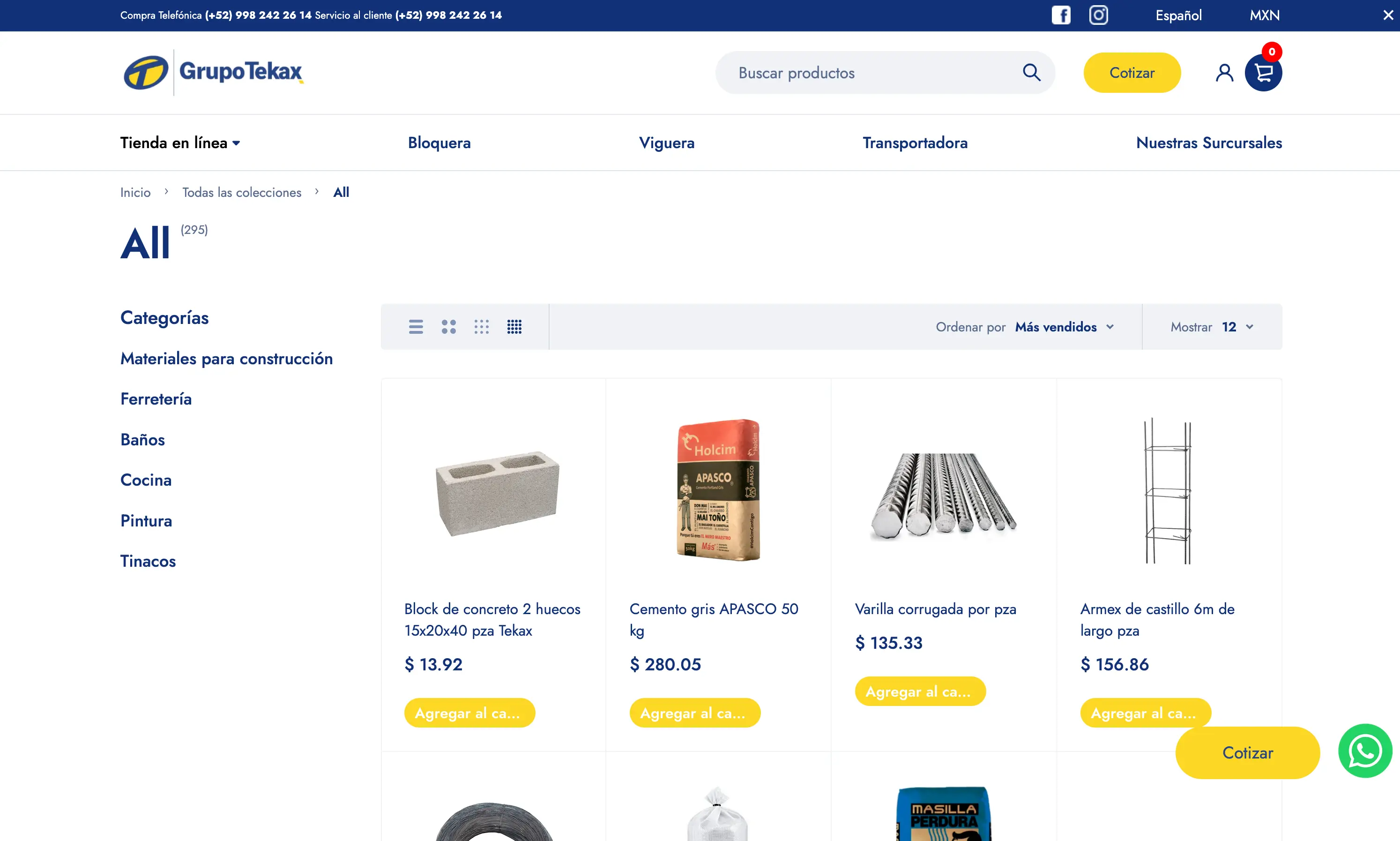
Task: Expand Tienda en línea menu
Action: coord(180,143)
